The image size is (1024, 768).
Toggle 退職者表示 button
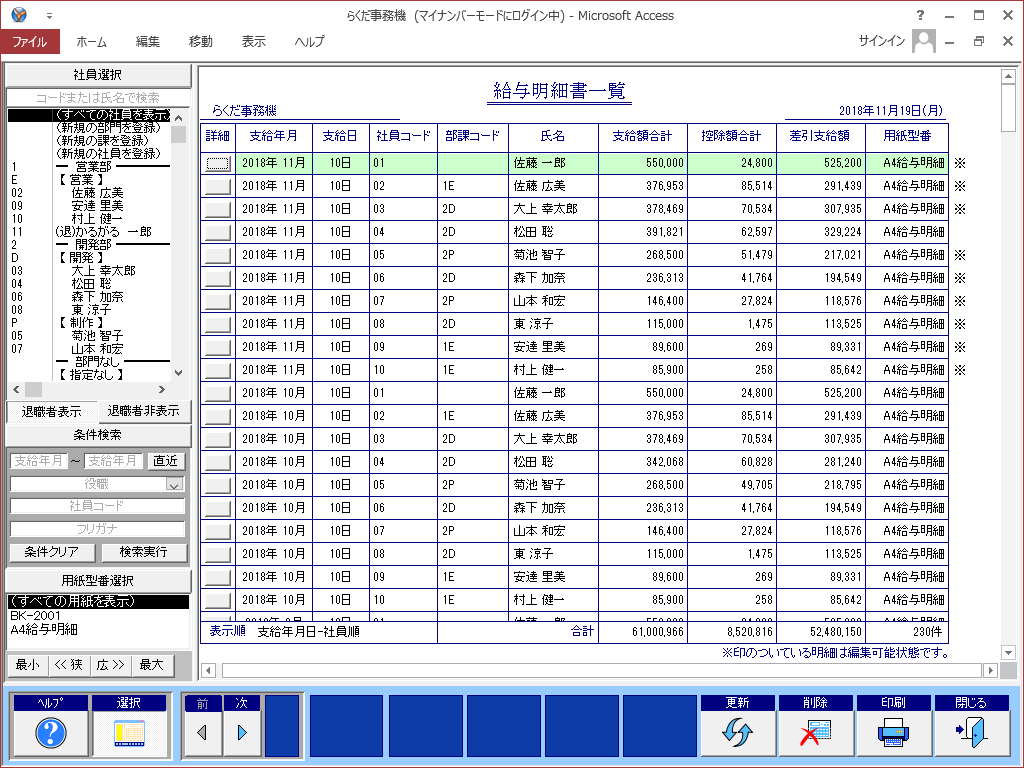pos(51,411)
